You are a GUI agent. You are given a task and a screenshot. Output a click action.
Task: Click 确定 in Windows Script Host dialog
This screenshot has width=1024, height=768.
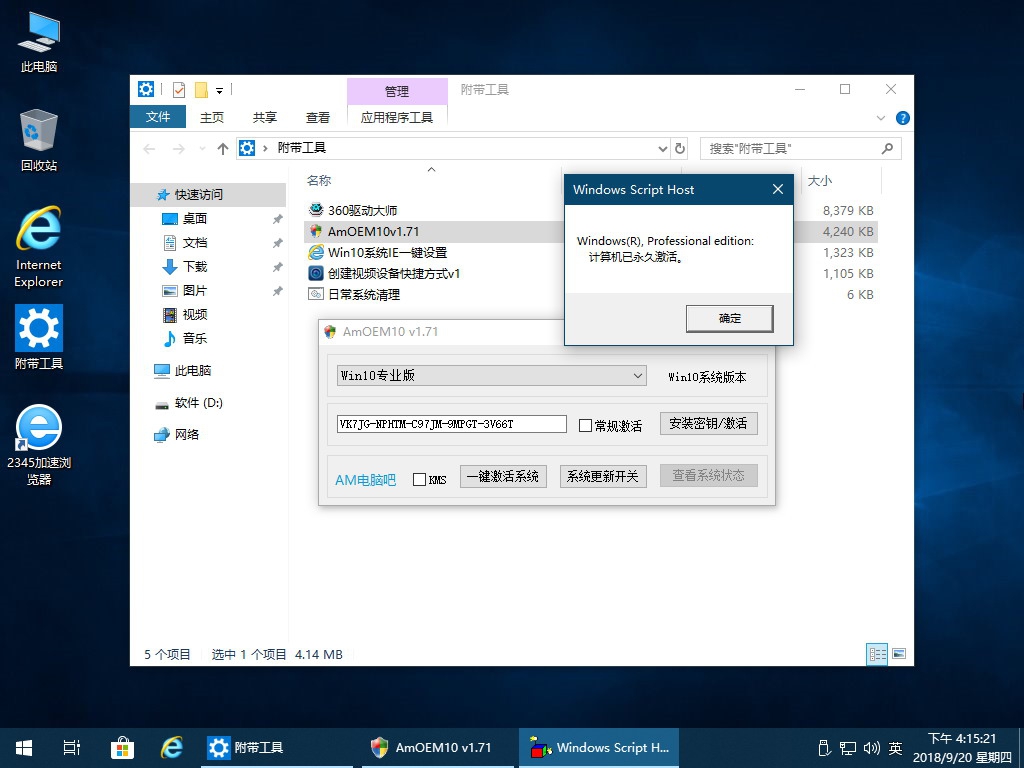pos(729,318)
